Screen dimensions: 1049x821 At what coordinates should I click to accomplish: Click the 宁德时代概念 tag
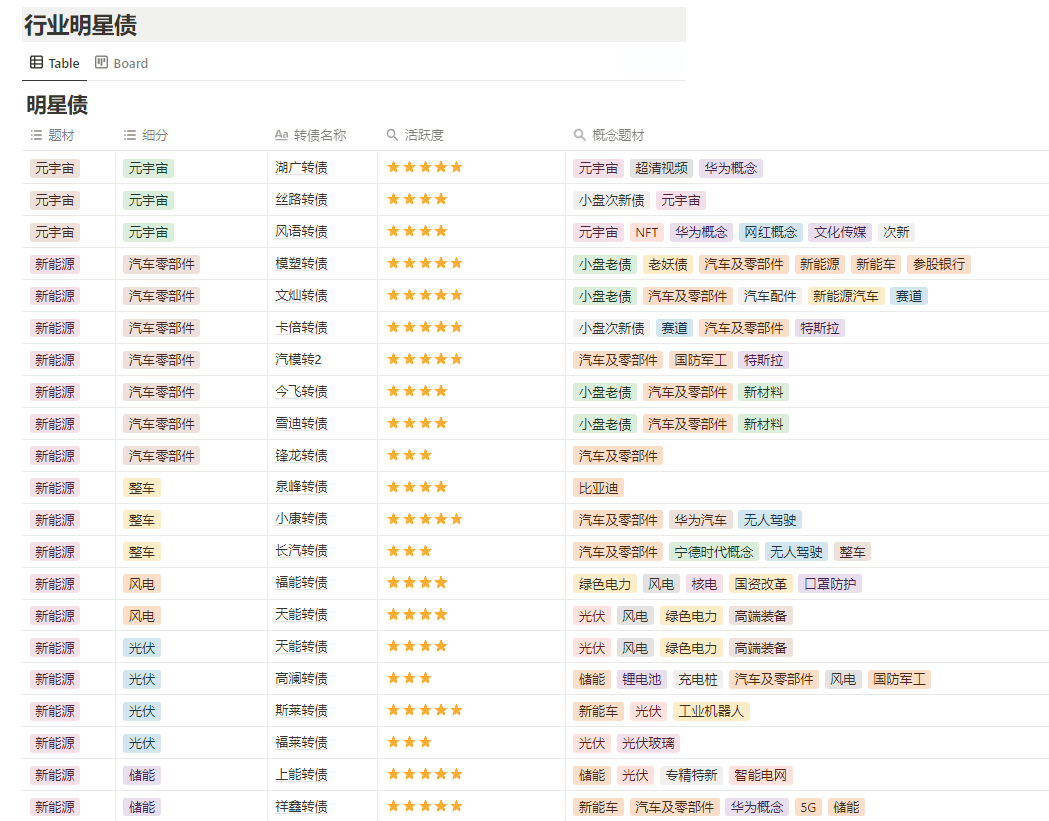[x=714, y=552]
